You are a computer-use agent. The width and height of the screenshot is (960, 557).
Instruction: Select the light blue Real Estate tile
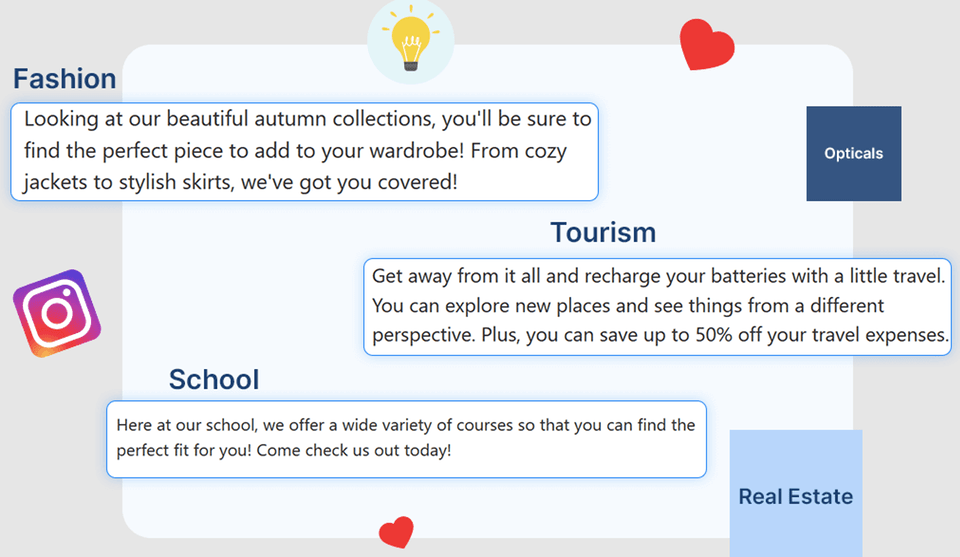pyautogui.click(x=796, y=493)
